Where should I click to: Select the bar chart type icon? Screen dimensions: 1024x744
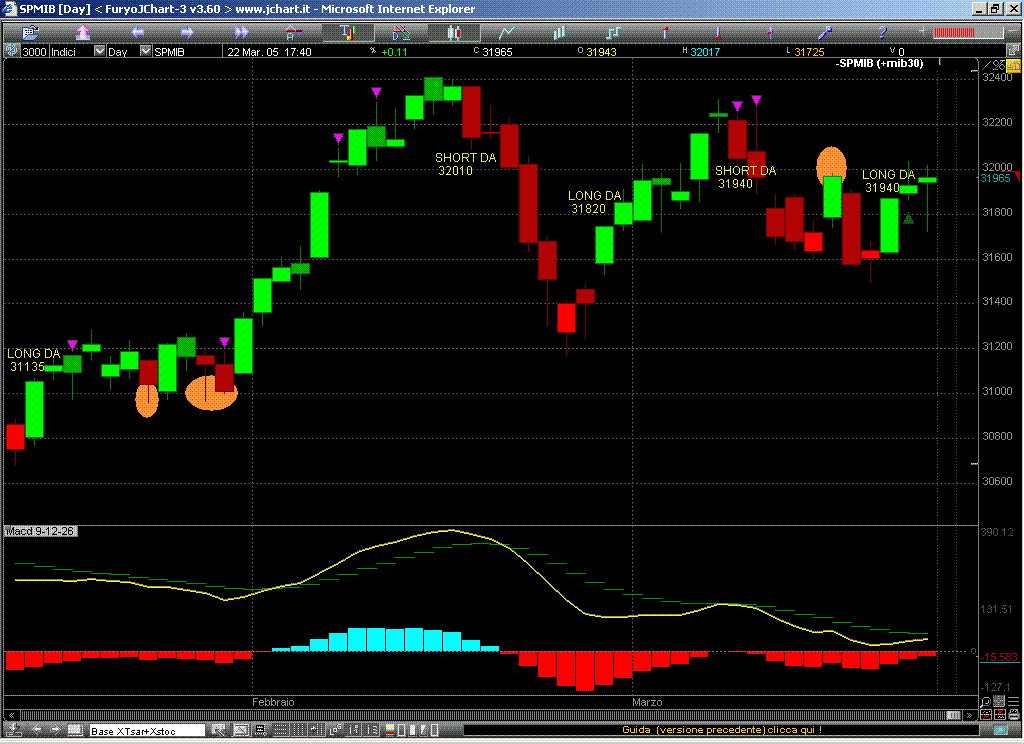click(558, 33)
